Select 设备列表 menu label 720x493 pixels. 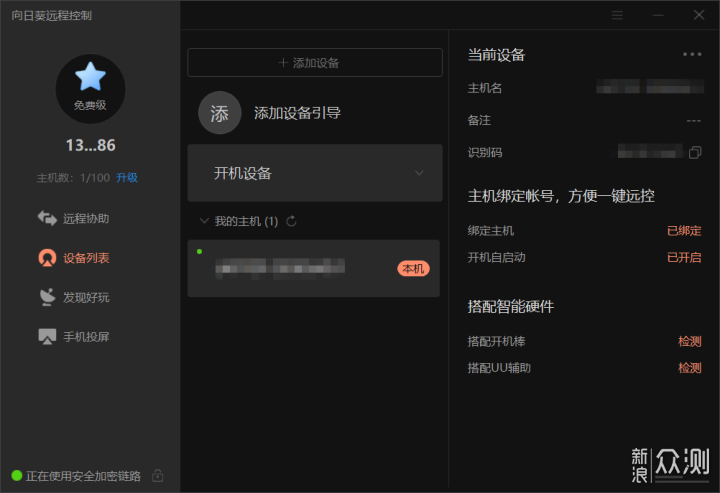point(86,258)
